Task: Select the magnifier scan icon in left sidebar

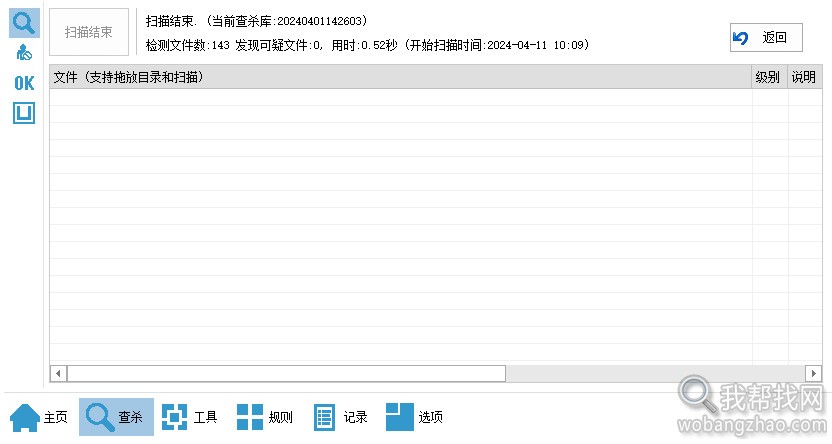Action: 24,23
